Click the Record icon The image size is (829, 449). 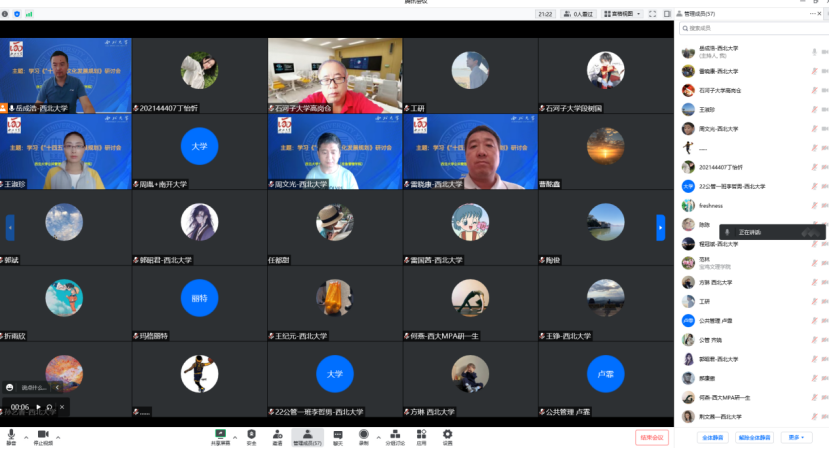[x=364, y=435]
